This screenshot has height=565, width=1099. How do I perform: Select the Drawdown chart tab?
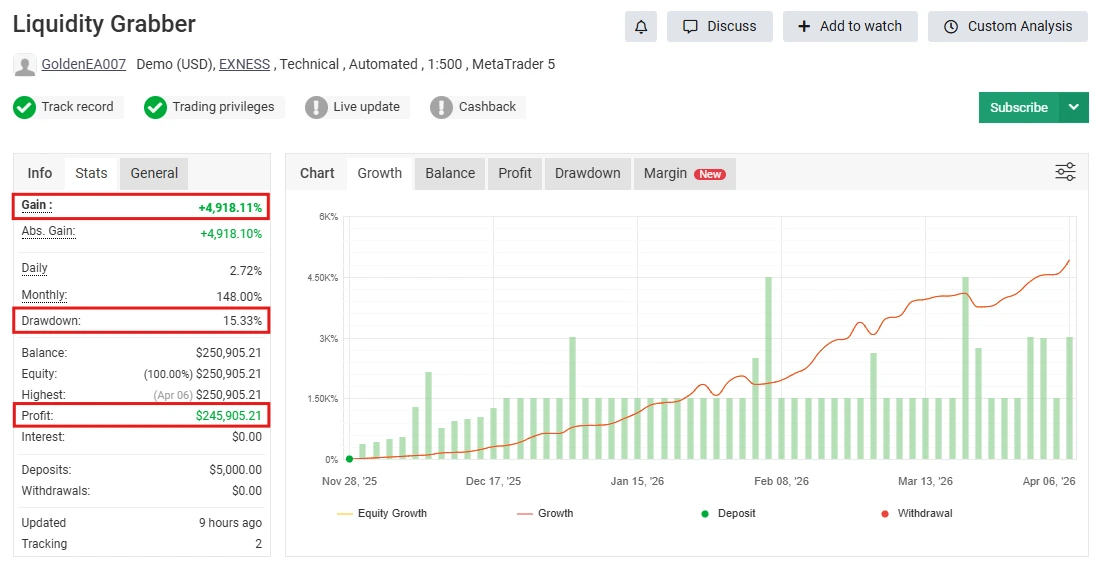pyautogui.click(x=587, y=173)
